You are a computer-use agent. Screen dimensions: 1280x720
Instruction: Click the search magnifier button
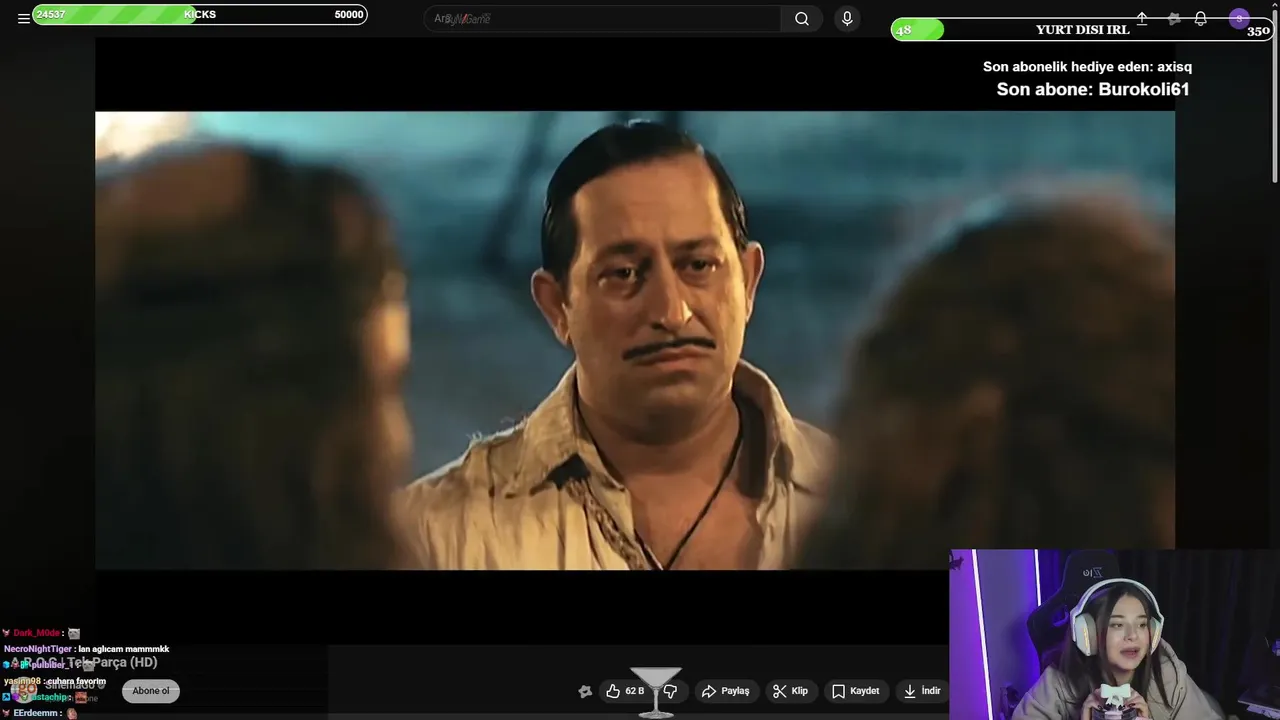tap(802, 18)
